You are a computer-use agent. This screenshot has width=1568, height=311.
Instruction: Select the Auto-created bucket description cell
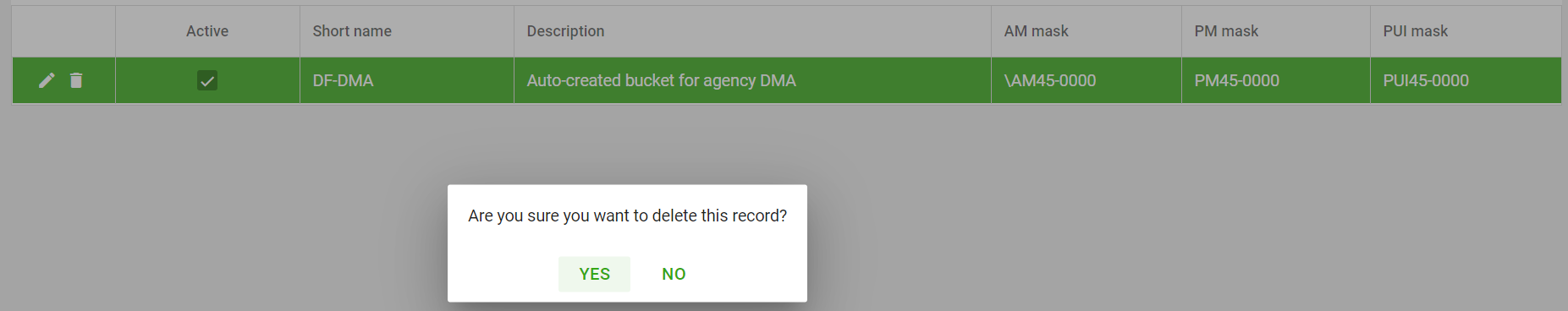click(x=752, y=80)
